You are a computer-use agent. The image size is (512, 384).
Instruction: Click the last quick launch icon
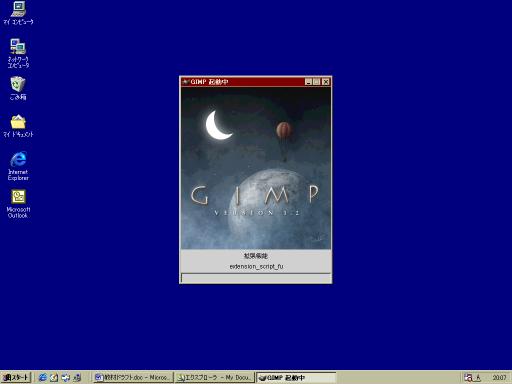[x=77, y=377]
